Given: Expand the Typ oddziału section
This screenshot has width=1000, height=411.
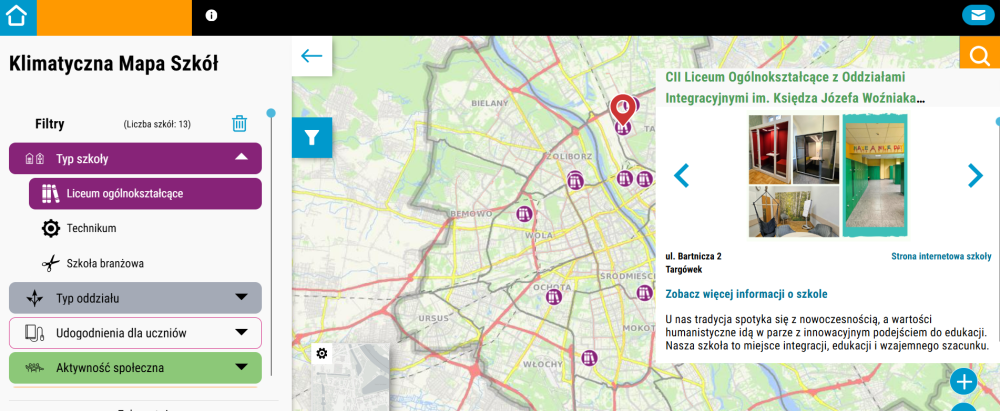Looking at the screenshot, I should pos(241,297).
